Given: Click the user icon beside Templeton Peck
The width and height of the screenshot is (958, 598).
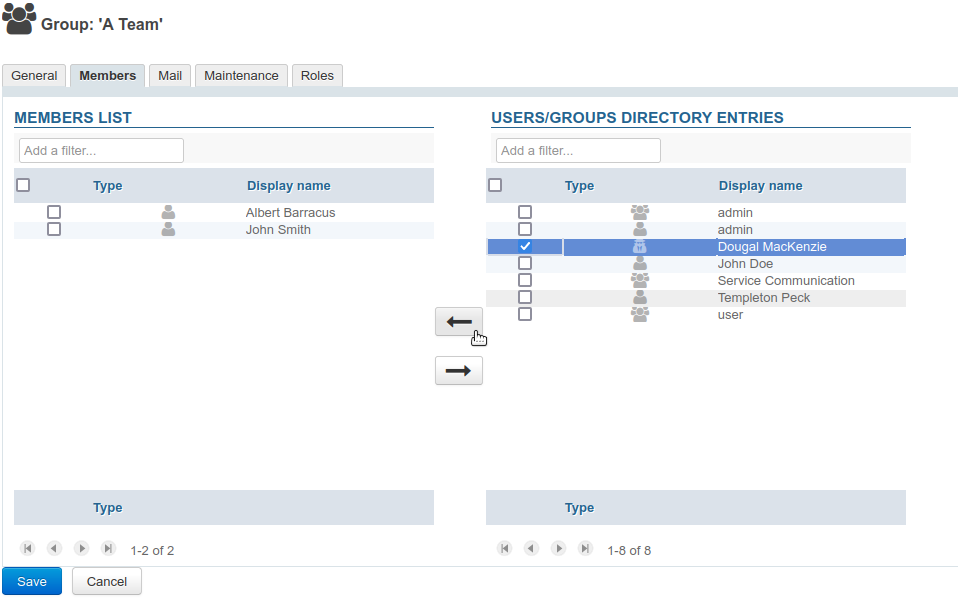Looking at the screenshot, I should tap(640, 298).
